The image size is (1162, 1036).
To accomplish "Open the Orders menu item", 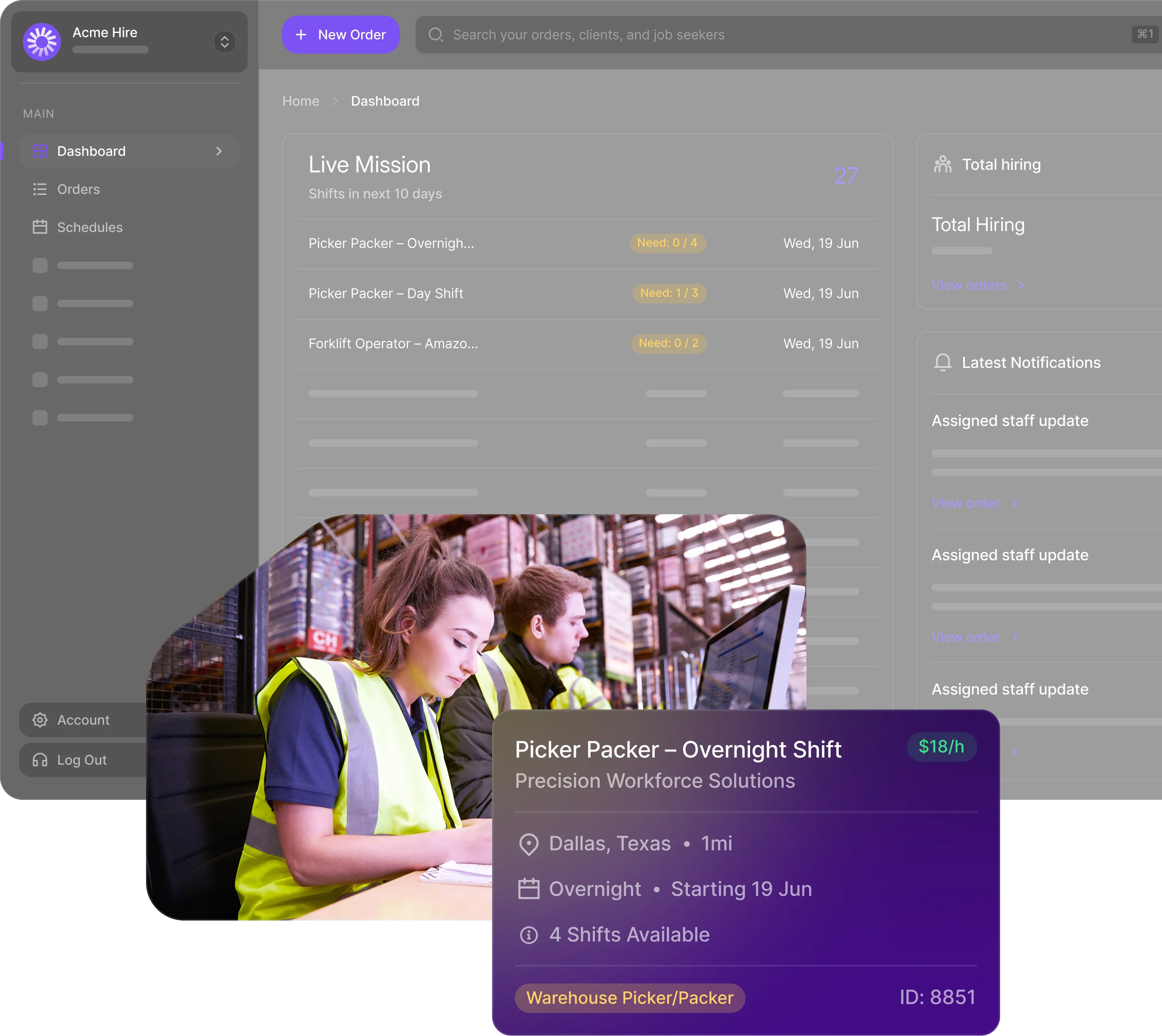I will pyautogui.click(x=79, y=189).
